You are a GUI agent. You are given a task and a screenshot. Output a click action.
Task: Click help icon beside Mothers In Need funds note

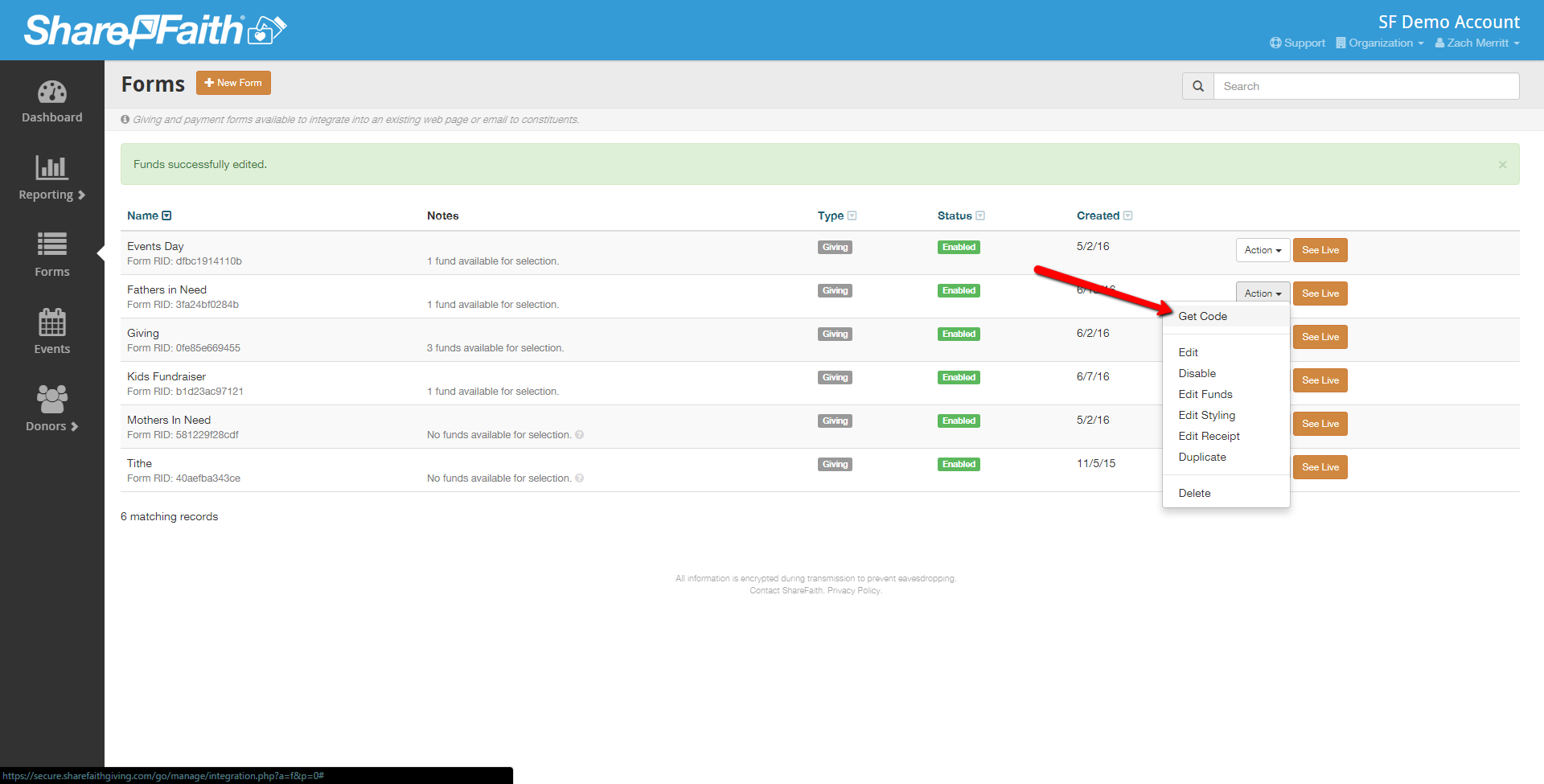[x=580, y=434]
